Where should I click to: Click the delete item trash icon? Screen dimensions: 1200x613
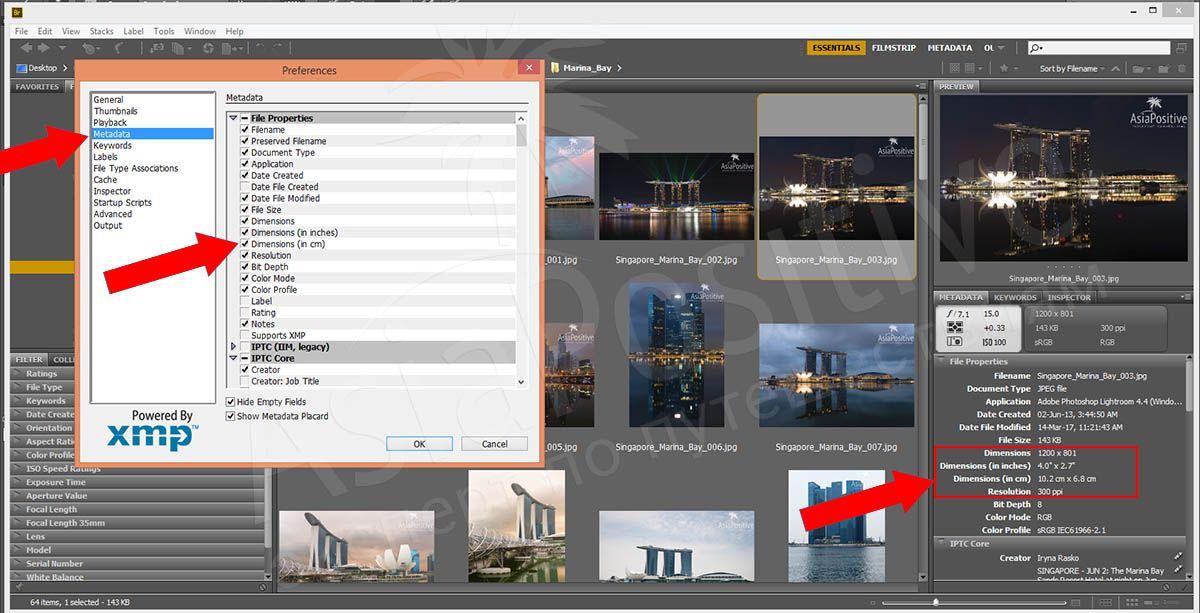pyautogui.click(x=1182, y=68)
